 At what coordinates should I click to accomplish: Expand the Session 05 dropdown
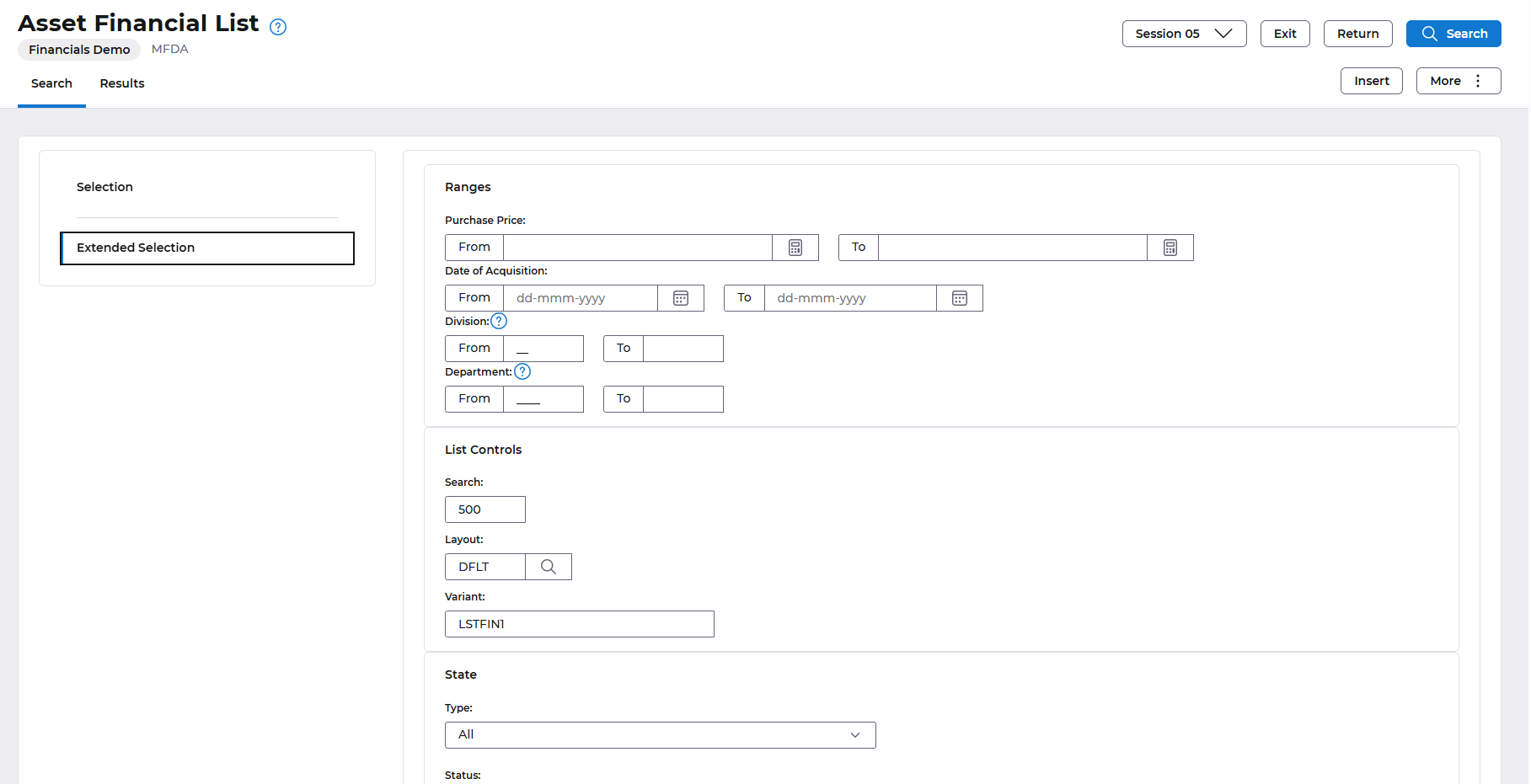pos(1184,34)
